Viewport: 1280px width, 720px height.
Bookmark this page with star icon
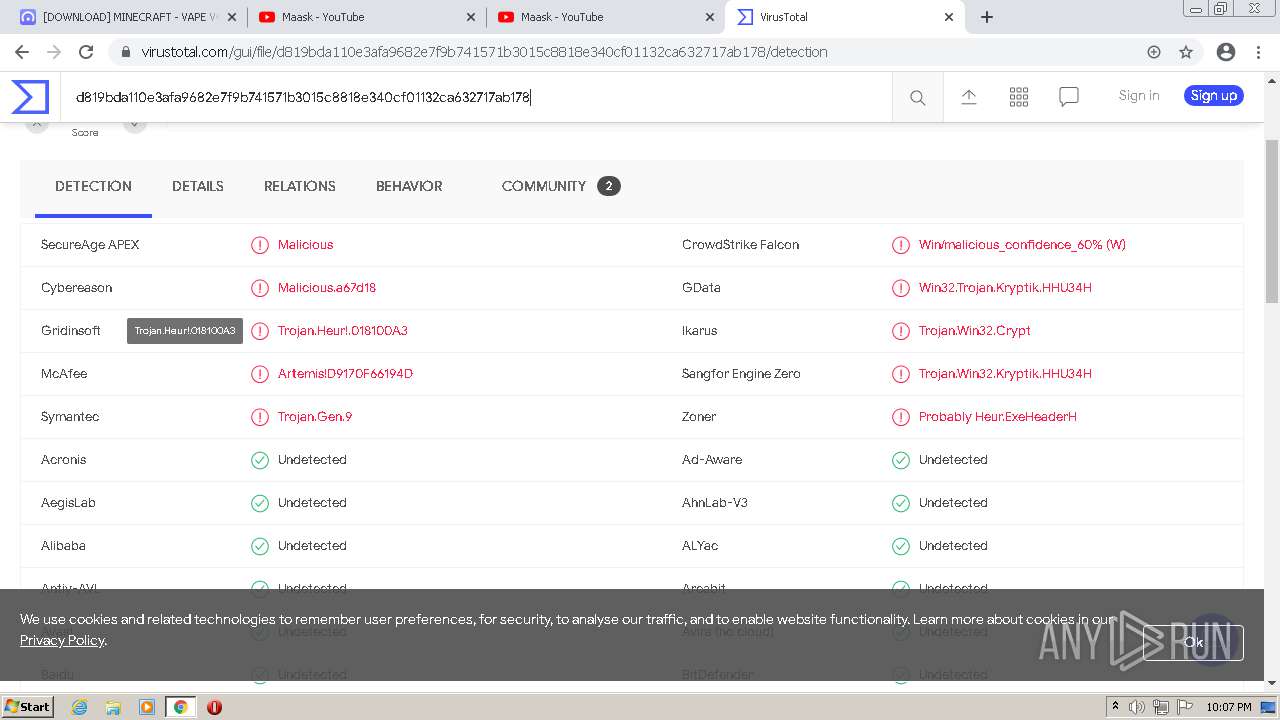coord(1186,52)
